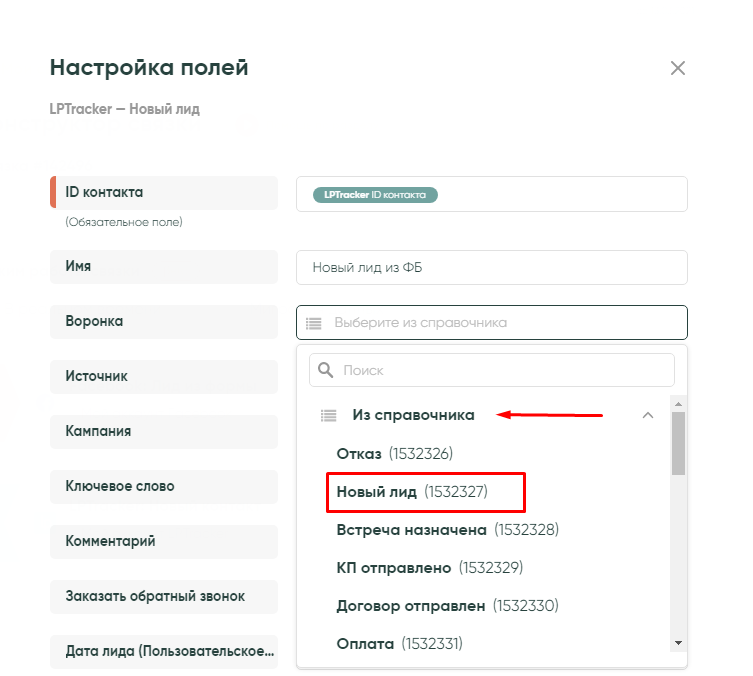
Task: Type in the Поиск search field
Action: (500, 370)
